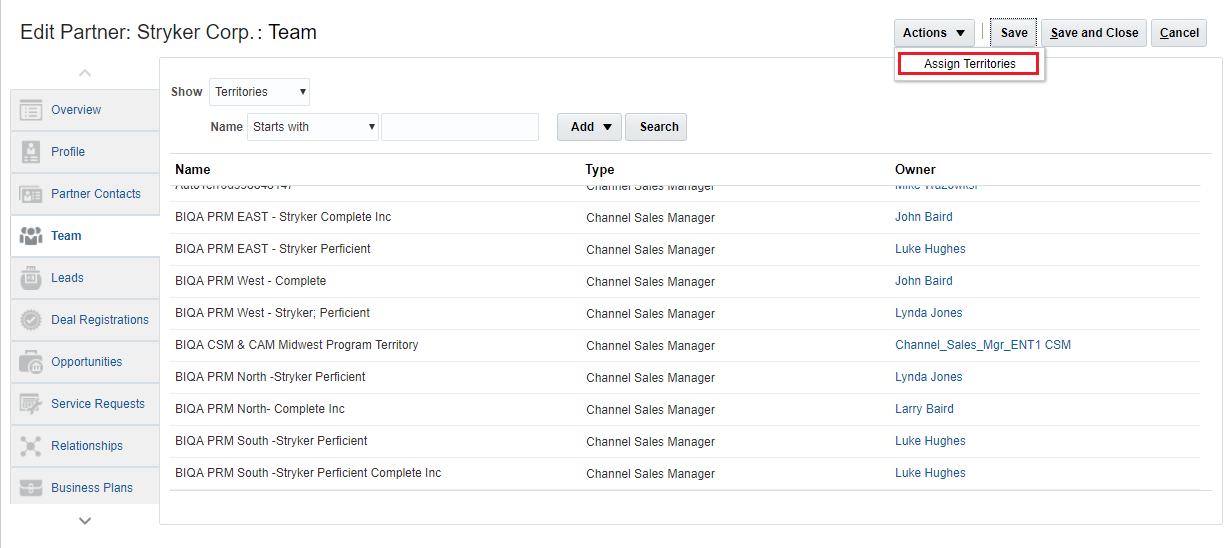Screen dimensions: 1232x548
Task: Click the Name search text field
Action: (460, 127)
